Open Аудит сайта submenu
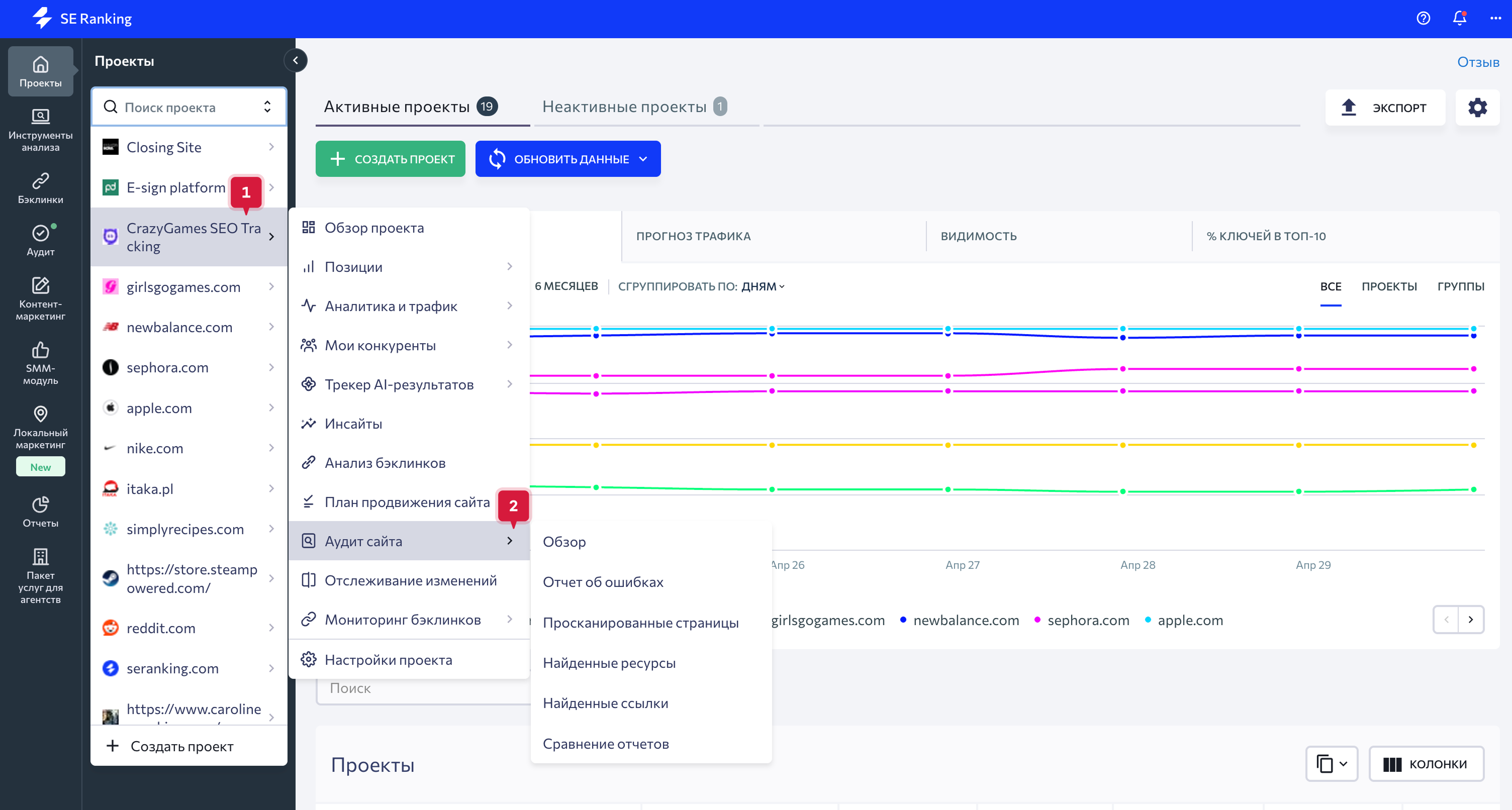This screenshot has height=810, width=1512. pyautogui.click(x=409, y=541)
